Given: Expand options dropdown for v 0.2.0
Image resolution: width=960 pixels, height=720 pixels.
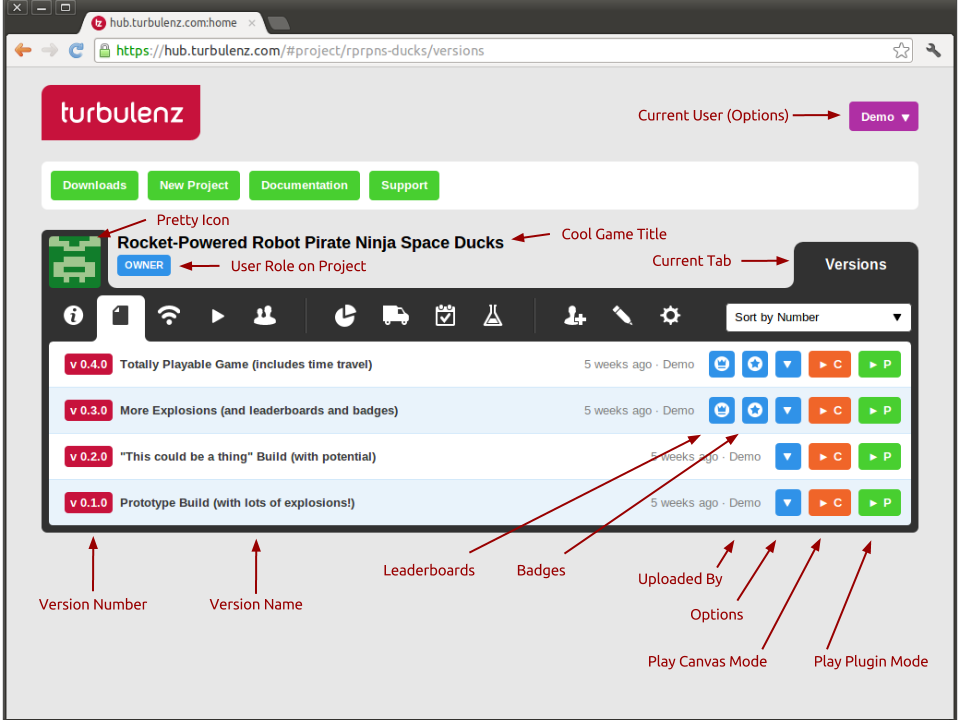Looking at the screenshot, I should [x=788, y=457].
